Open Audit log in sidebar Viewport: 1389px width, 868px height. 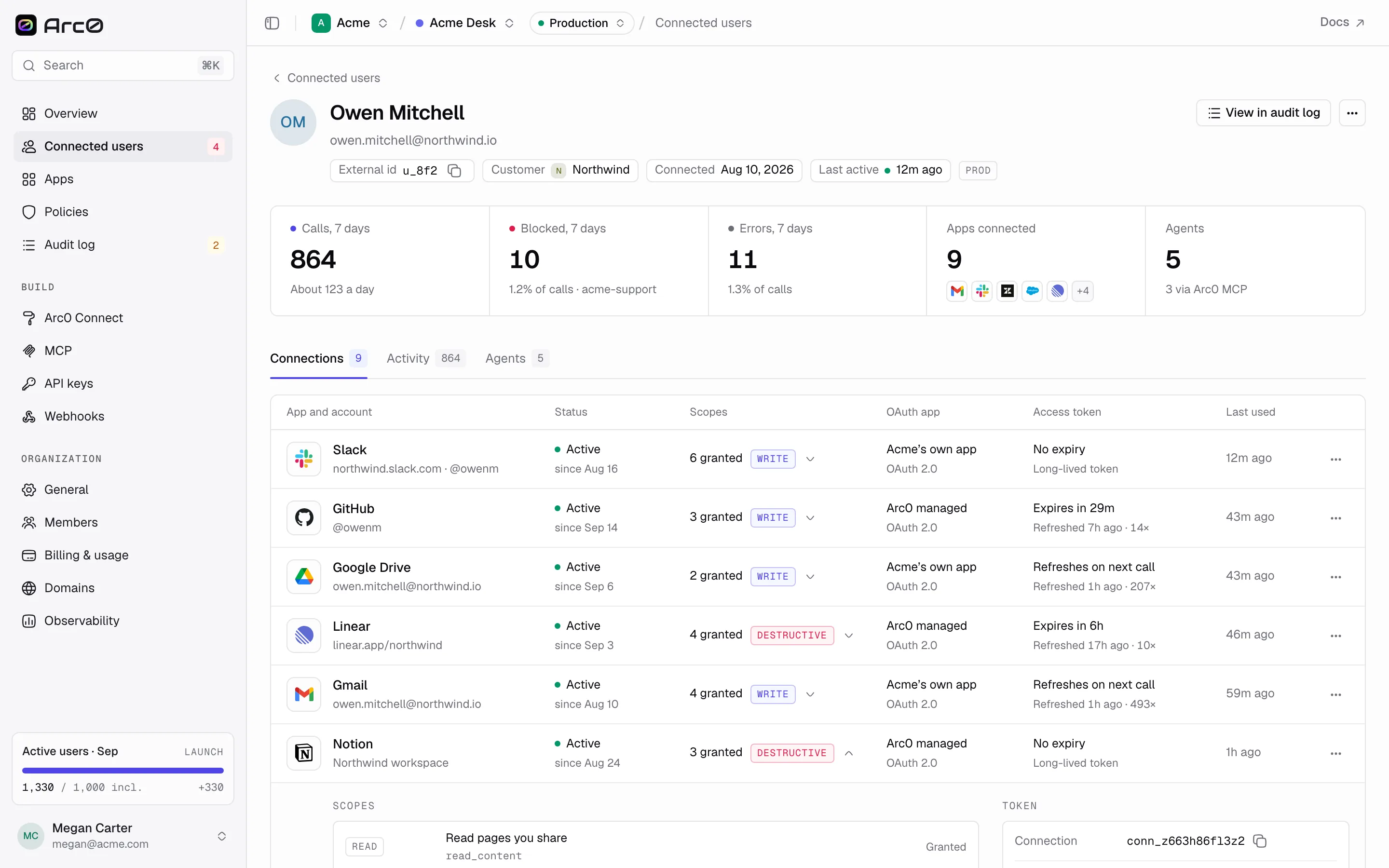[123, 244]
